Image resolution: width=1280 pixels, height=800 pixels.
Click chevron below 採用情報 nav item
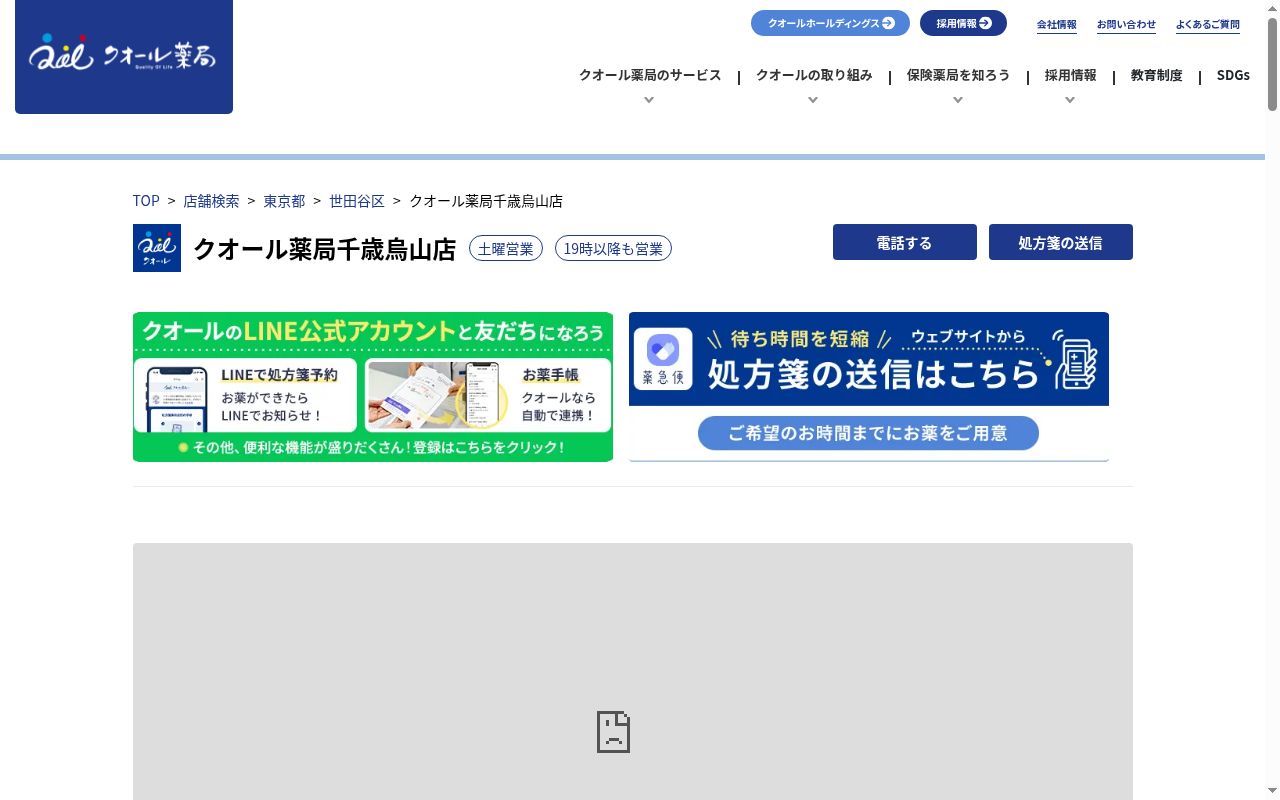pyautogui.click(x=1070, y=100)
